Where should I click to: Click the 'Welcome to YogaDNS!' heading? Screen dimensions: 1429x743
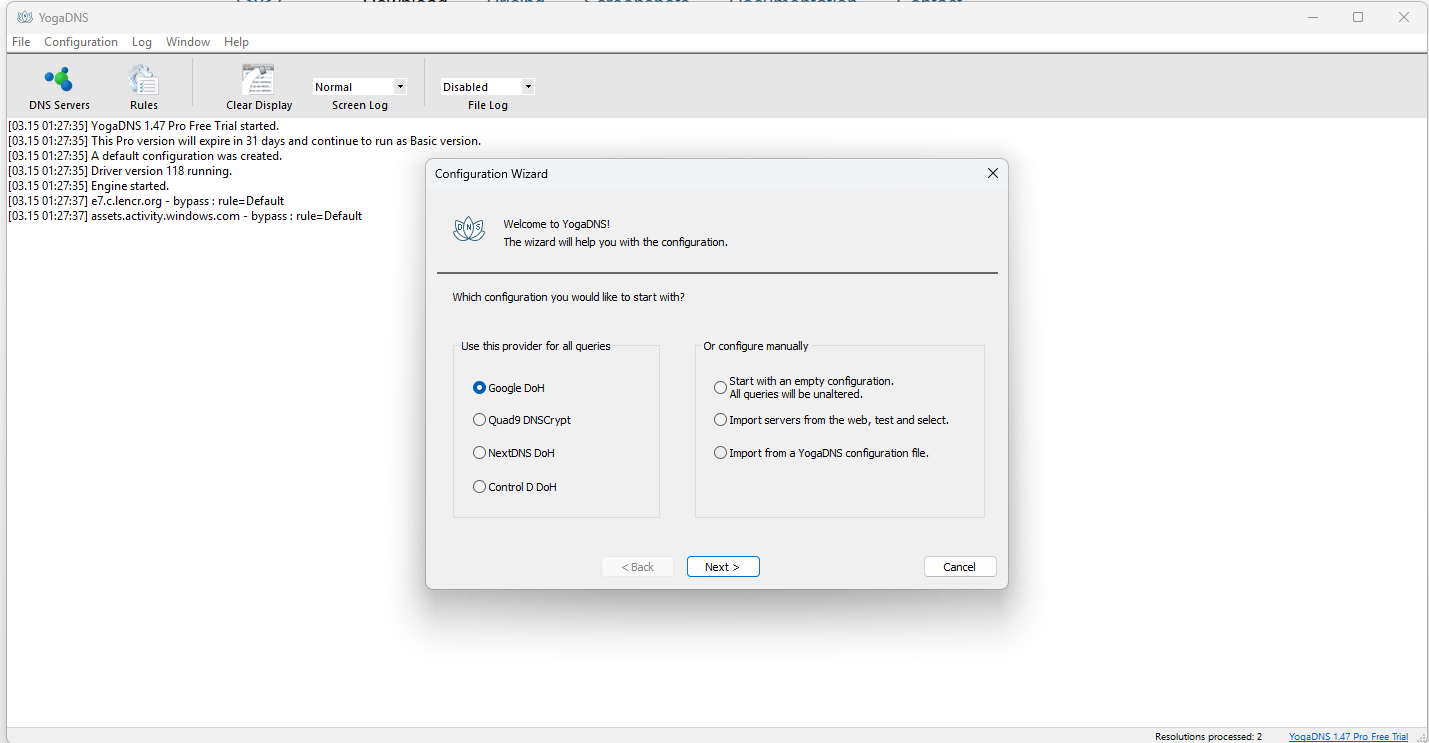tap(556, 224)
